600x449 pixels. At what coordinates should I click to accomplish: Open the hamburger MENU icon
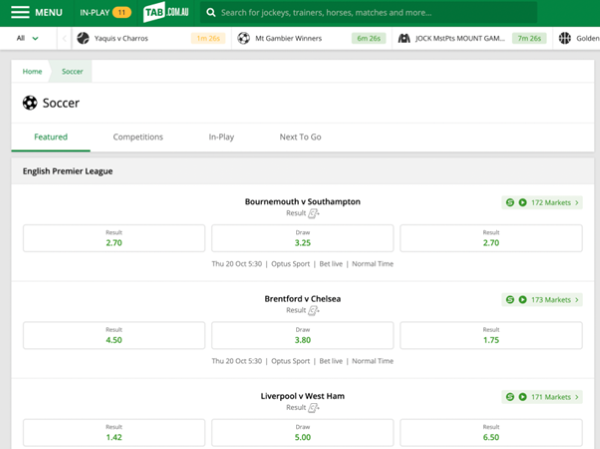click(20, 12)
